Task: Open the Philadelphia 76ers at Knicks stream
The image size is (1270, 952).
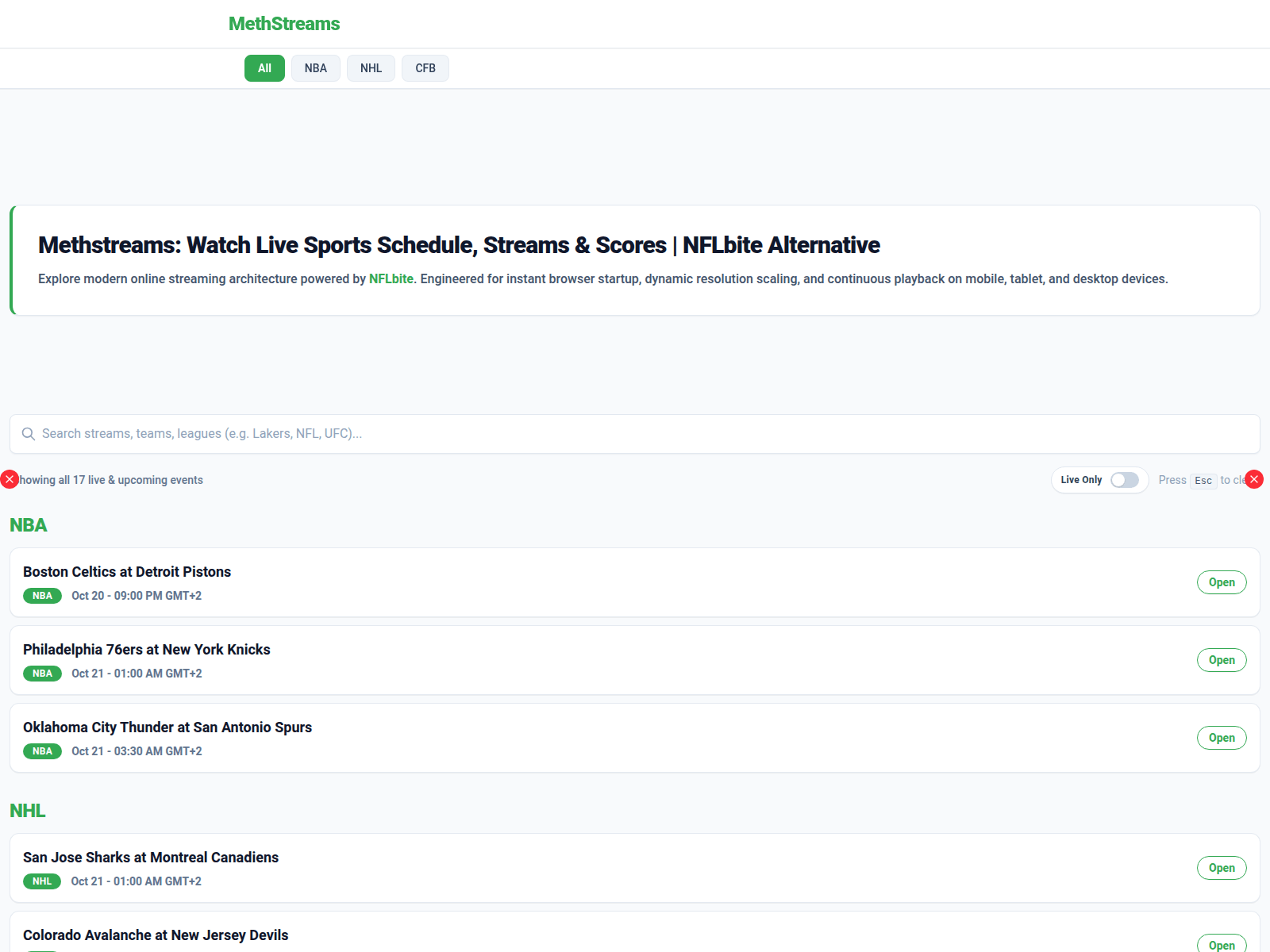Action: [x=1222, y=660]
